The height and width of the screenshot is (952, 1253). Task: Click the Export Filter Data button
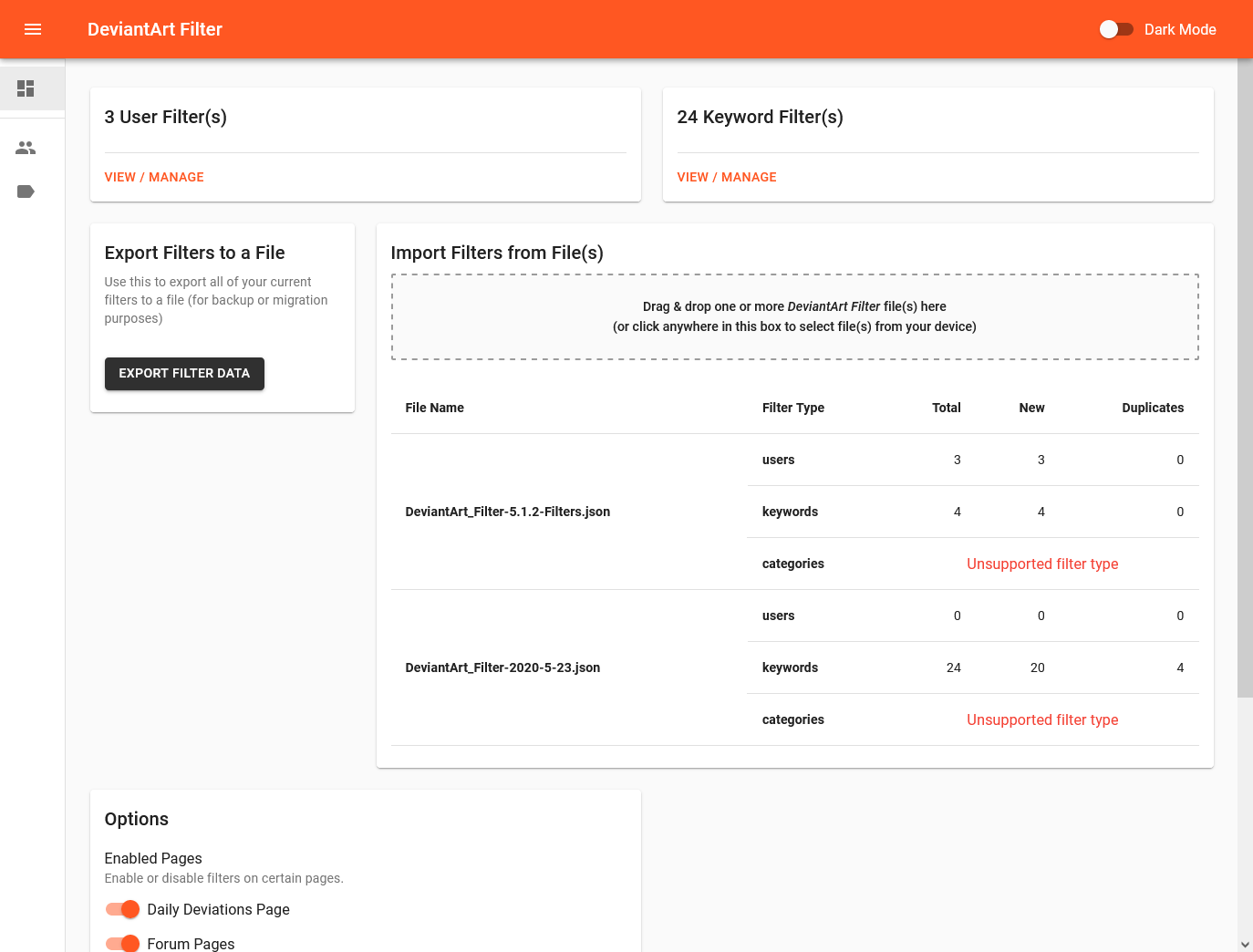184,374
